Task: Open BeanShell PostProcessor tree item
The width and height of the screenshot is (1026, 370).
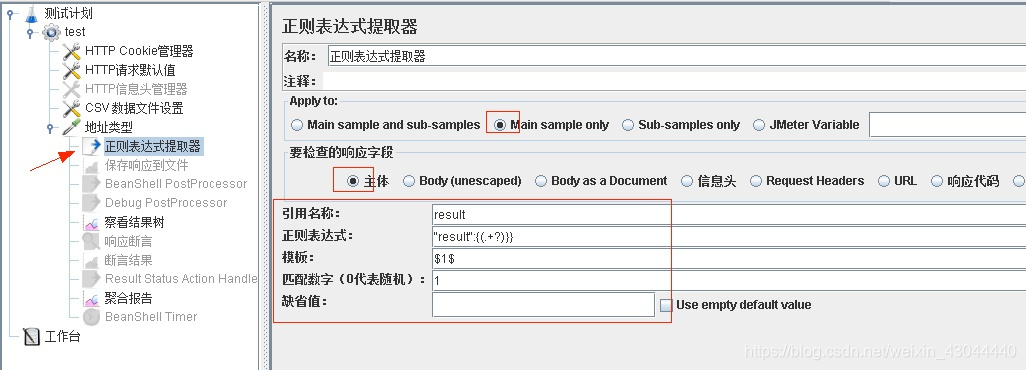Action: tap(176, 185)
